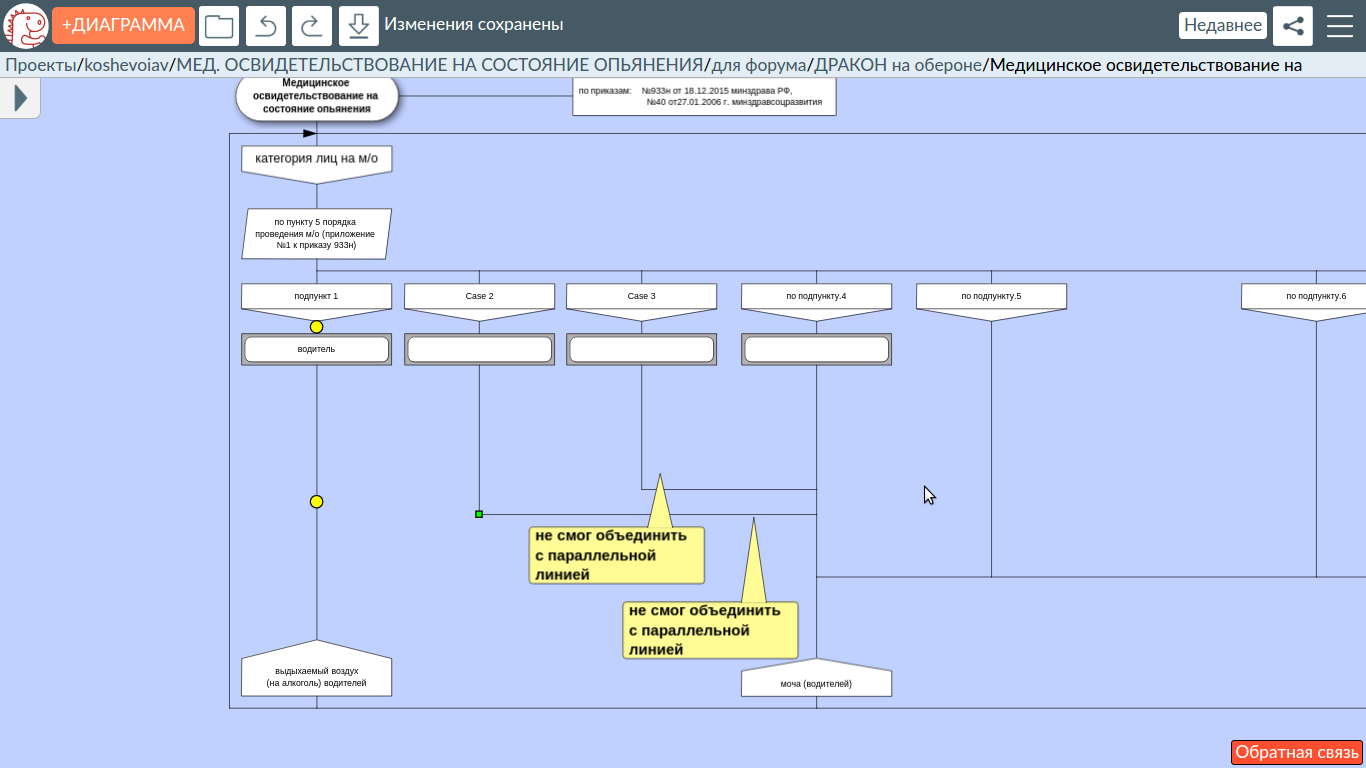Expand the left side panel arrow
The width and height of the screenshot is (1366, 768).
tap(20, 98)
